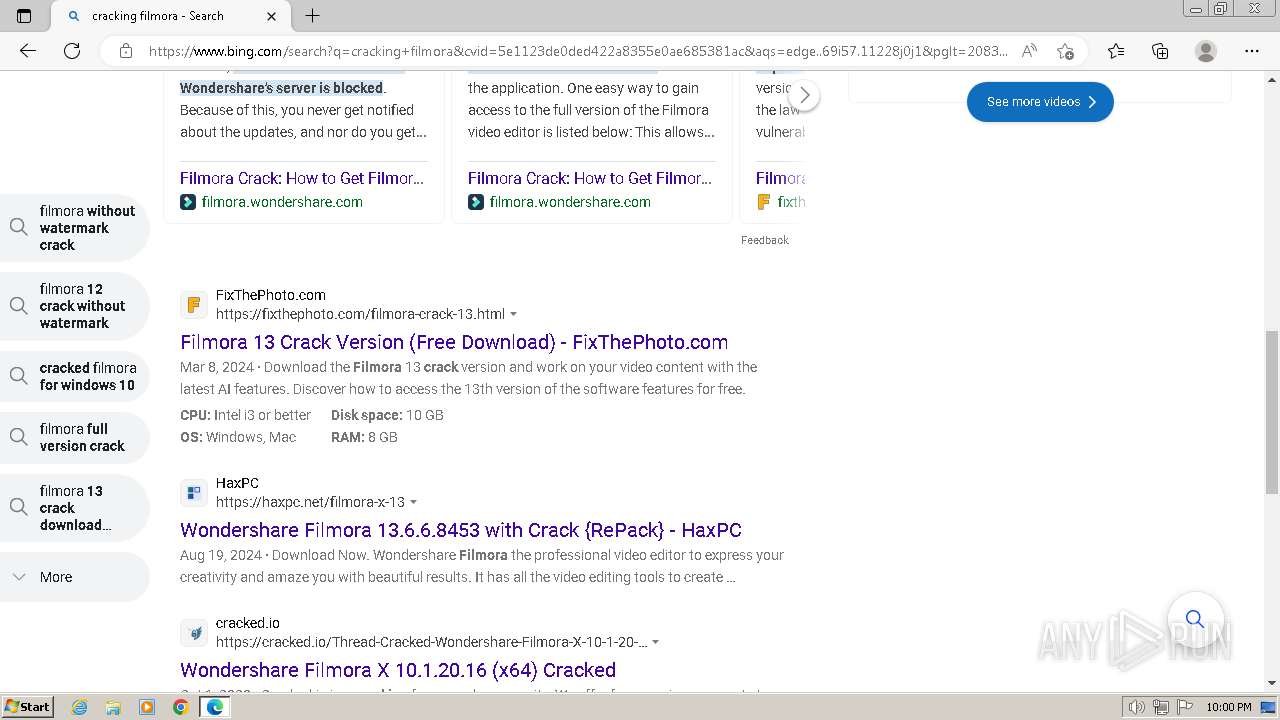The height and width of the screenshot is (720, 1280).
Task: Click the FixThePhoto favicon
Action: (x=194, y=305)
